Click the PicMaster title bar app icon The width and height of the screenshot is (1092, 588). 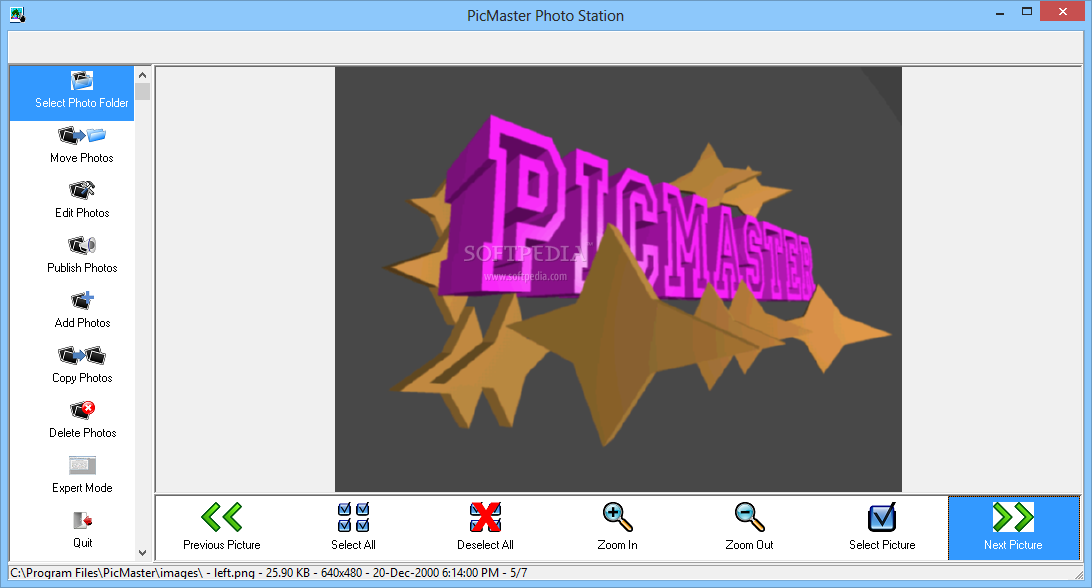(17, 15)
